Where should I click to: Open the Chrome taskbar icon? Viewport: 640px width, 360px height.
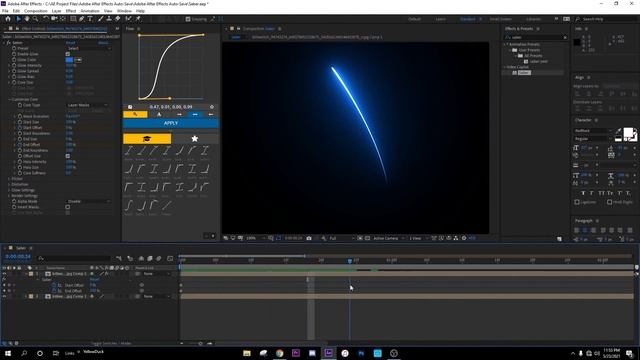280,353
